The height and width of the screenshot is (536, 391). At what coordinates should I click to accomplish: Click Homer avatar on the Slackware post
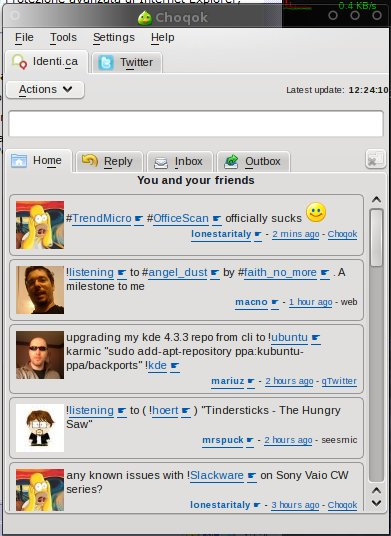coord(40,490)
